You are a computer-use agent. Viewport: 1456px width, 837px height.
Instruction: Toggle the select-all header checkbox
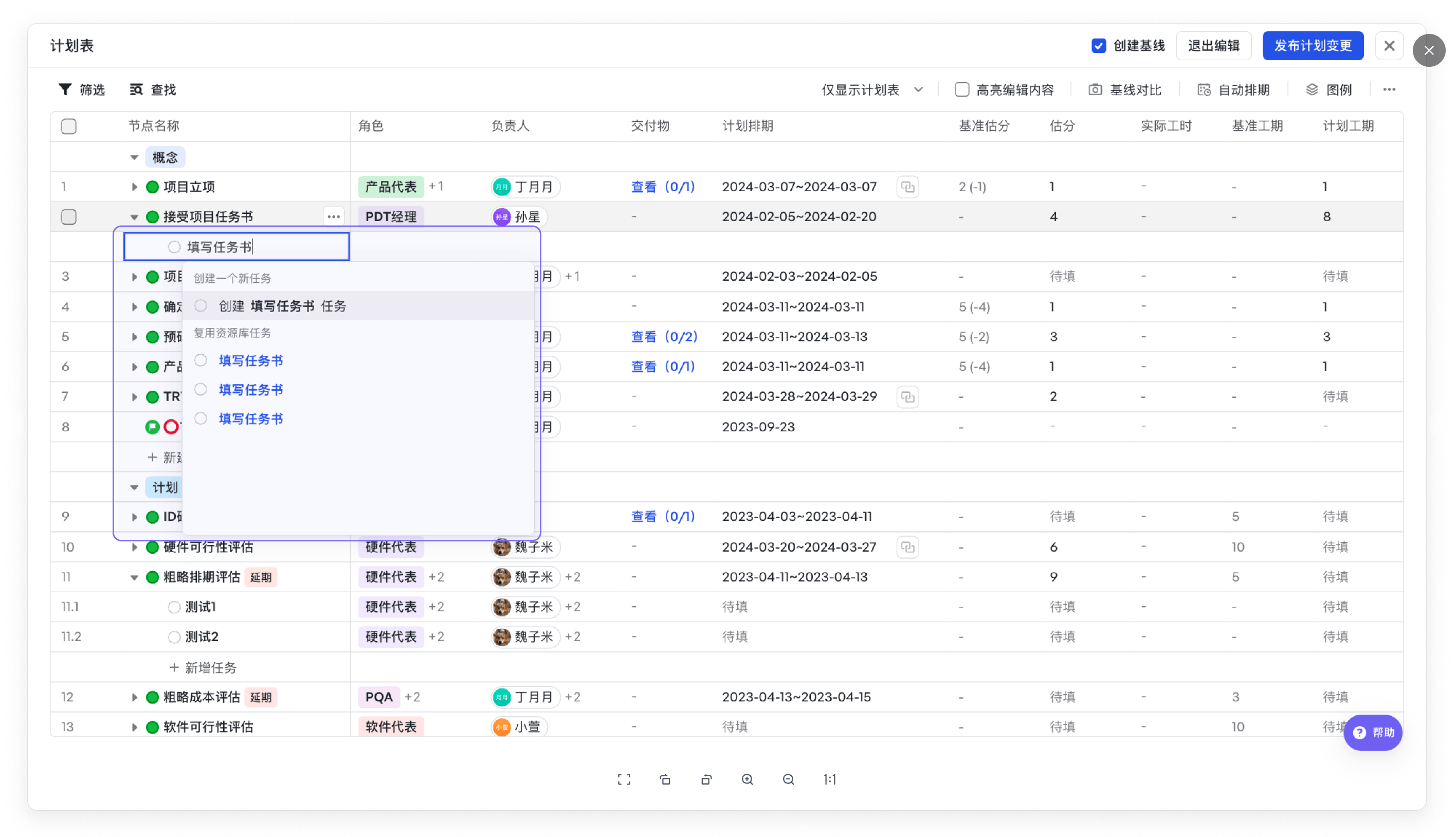pos(68,126)
